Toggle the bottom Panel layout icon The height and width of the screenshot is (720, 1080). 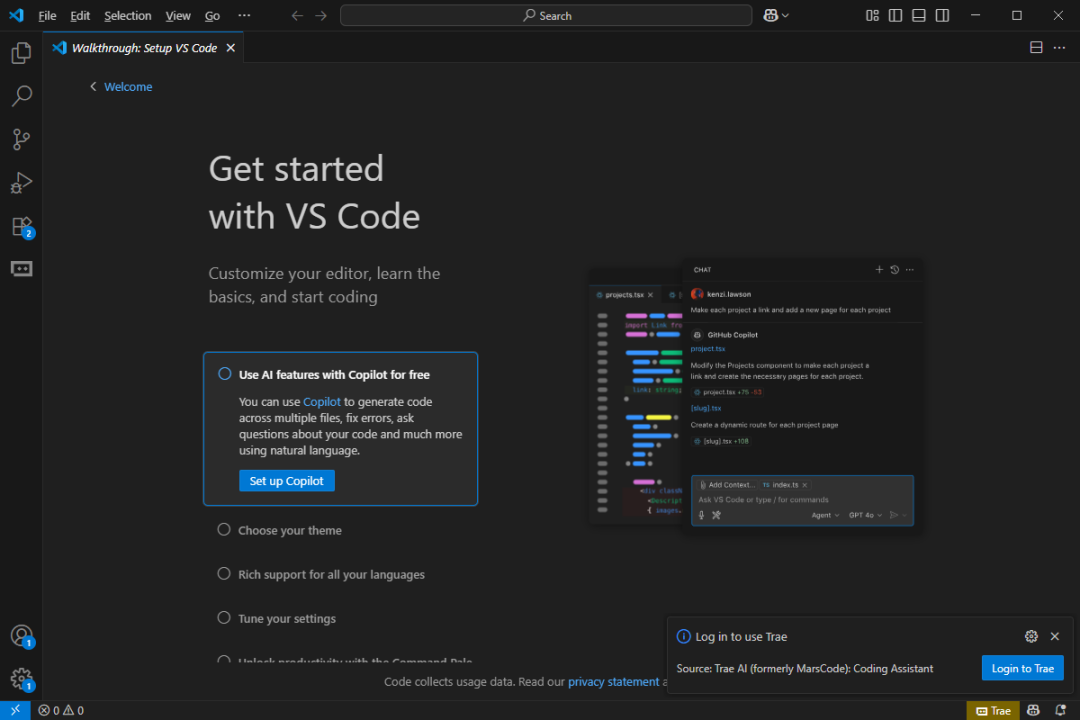tap(919, 15)
